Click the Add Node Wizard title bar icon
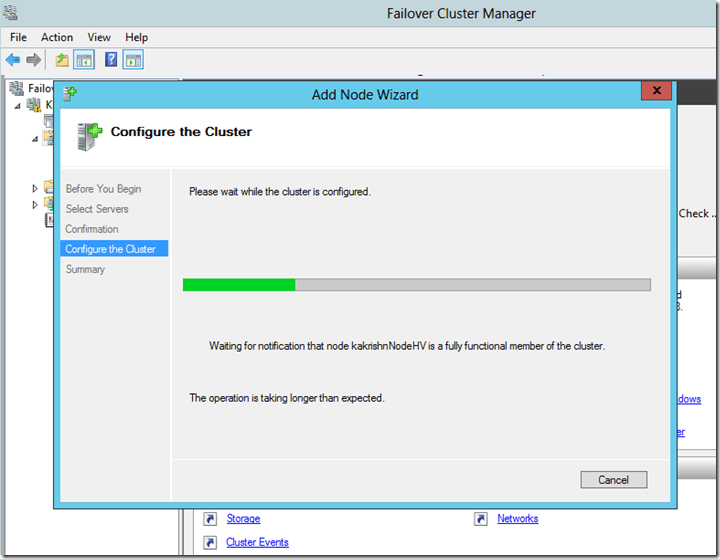Image resolution: width=720 pixels, height=559 pixels. [x=70, y=93]
